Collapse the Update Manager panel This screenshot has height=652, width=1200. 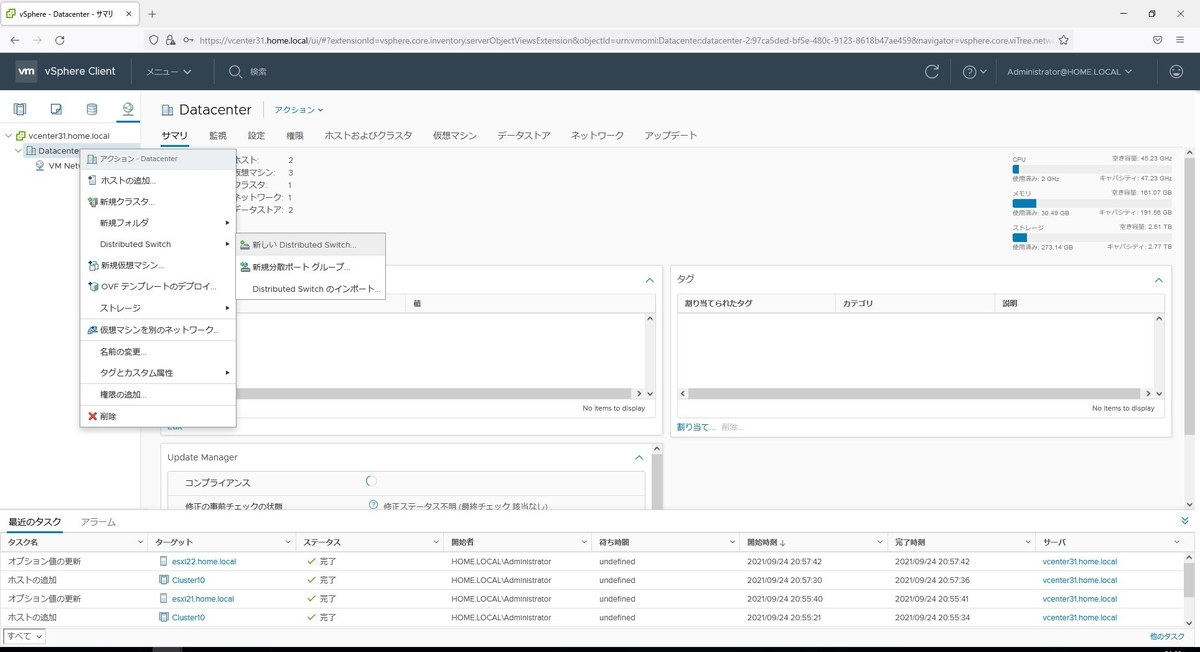[640, 457]
